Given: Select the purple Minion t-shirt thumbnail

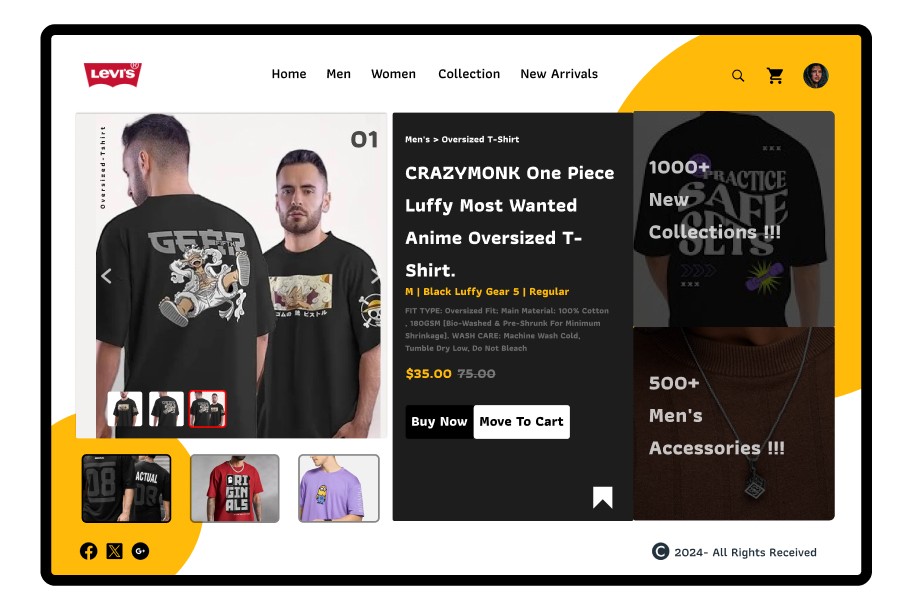Looking at the screenshot, I should (x=339, y=488).
